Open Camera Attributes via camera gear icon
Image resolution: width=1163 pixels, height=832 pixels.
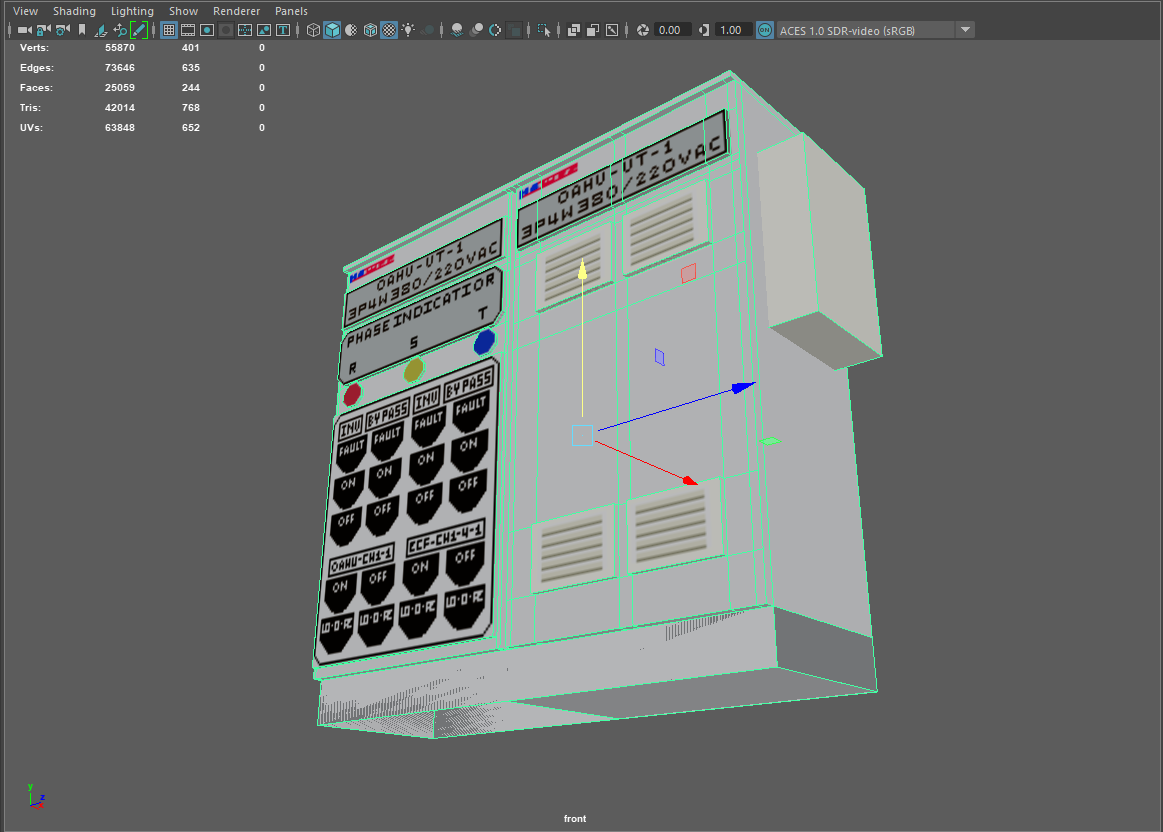click(63, 30)
